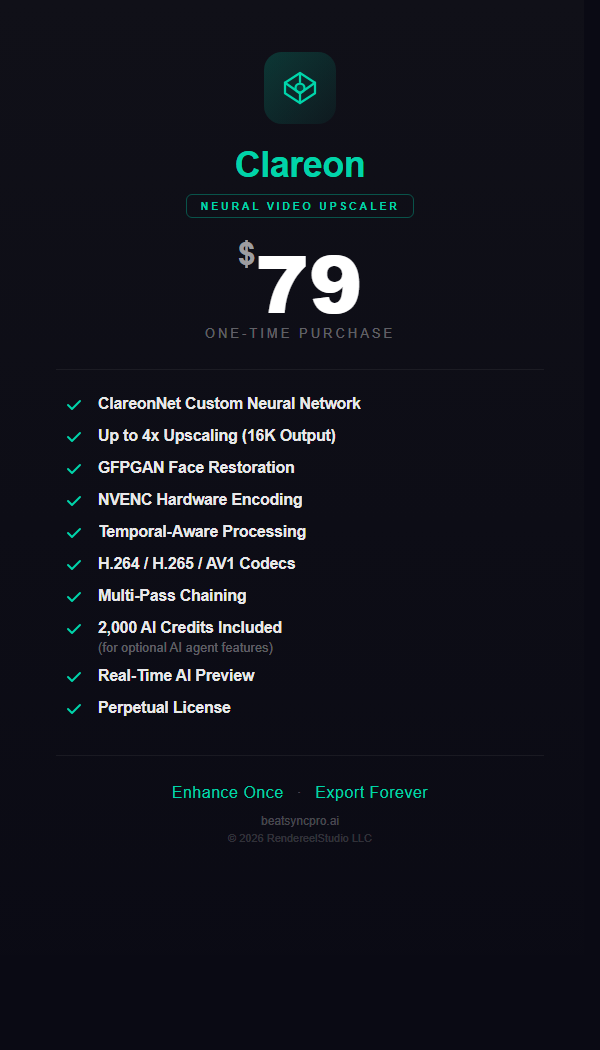Click the One-Time Purchase label
The image size is (600, 1050).
300,333
